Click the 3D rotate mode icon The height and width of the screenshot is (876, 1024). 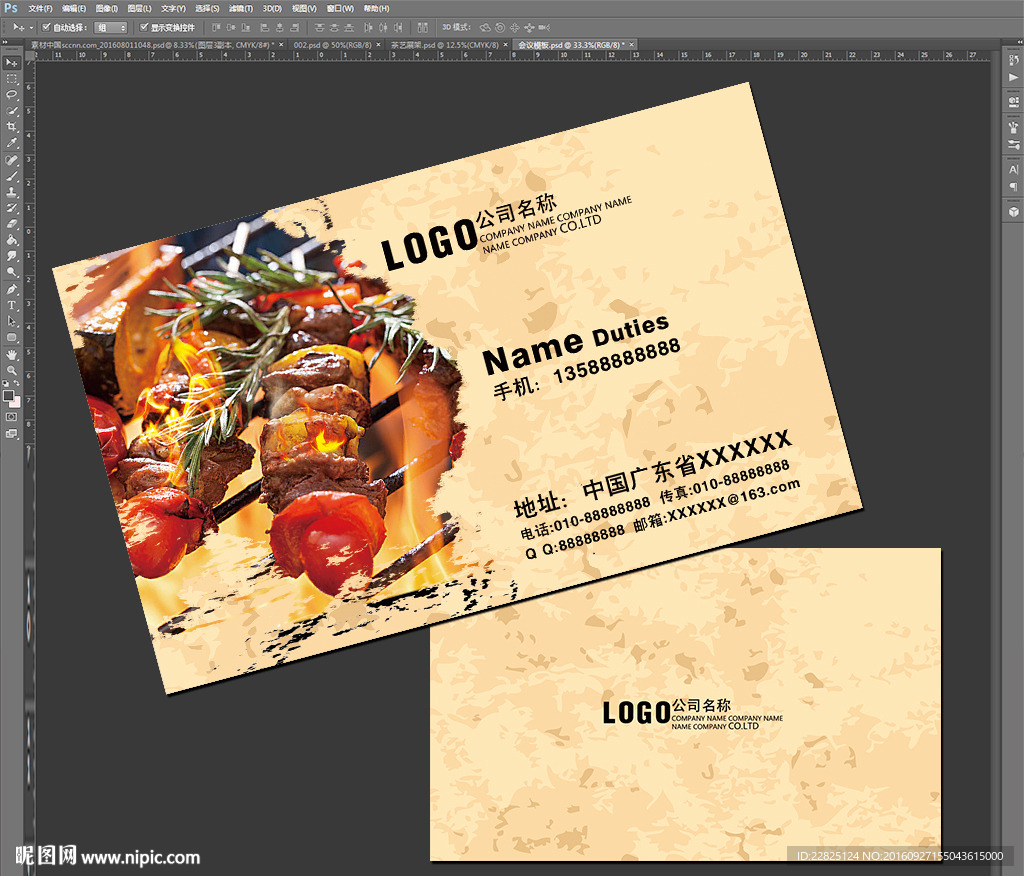click(x=485, y=27)
